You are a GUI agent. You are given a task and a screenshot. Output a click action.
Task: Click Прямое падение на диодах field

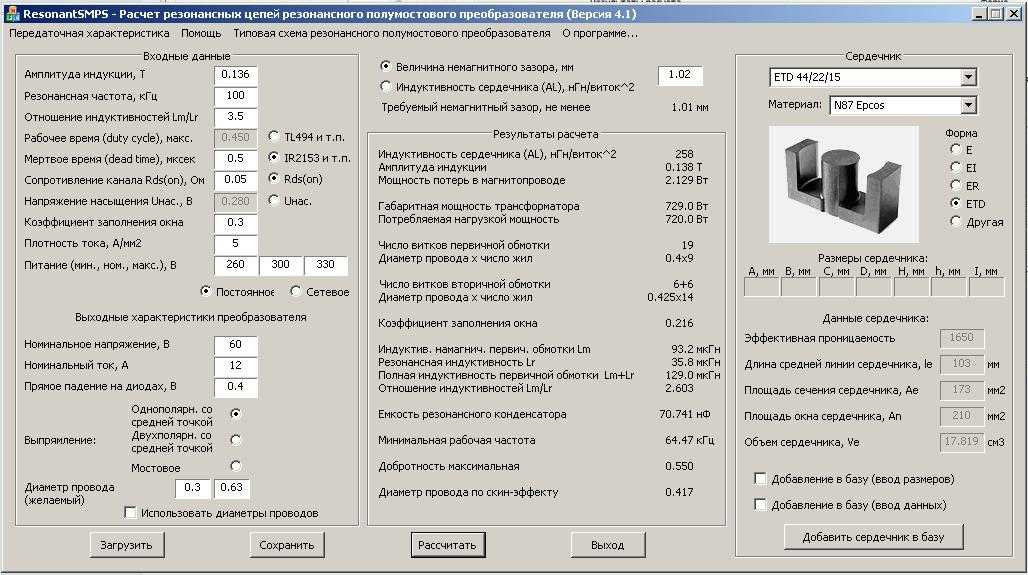(x=235, y=387)
